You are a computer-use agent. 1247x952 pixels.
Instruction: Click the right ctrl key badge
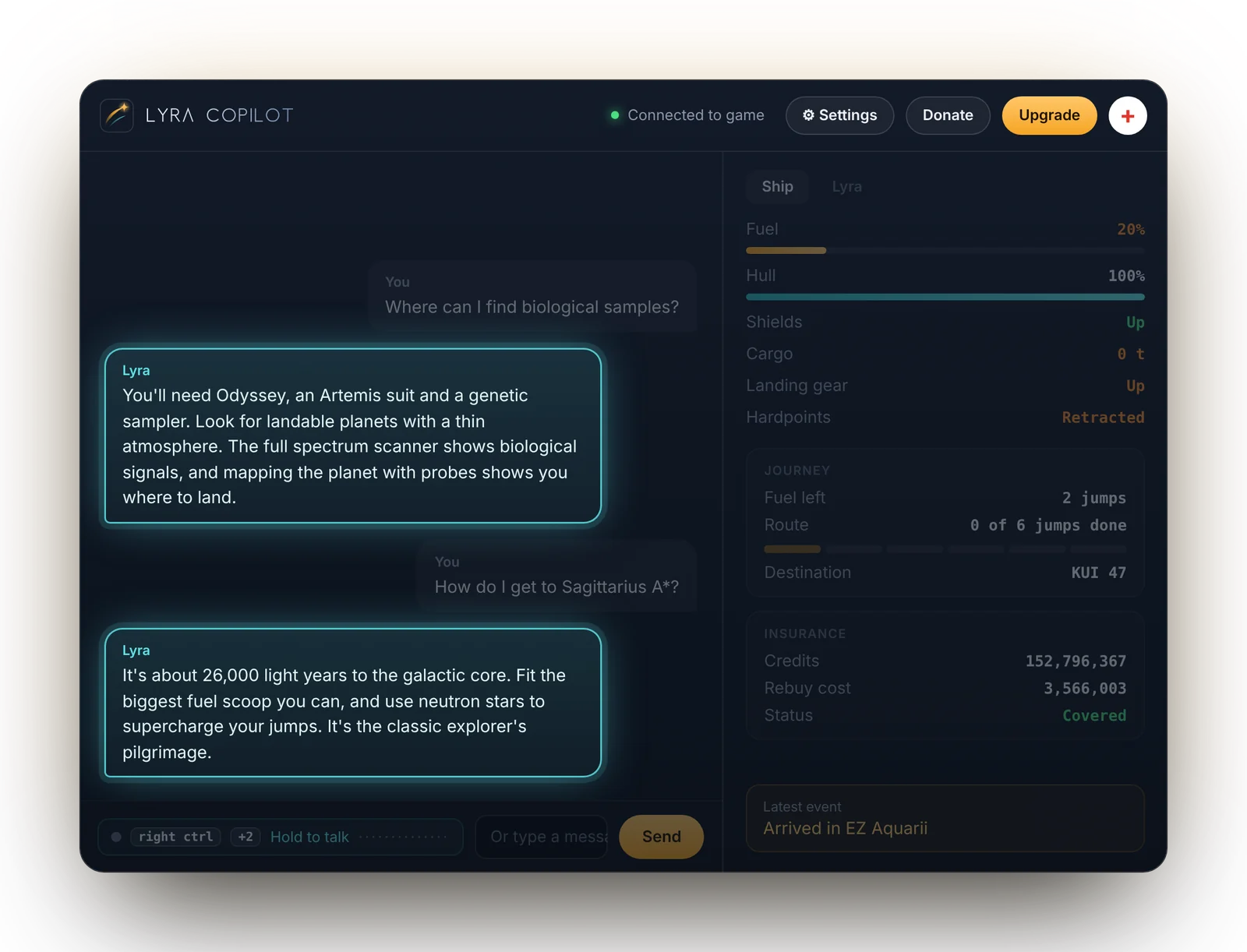point(175,837)
